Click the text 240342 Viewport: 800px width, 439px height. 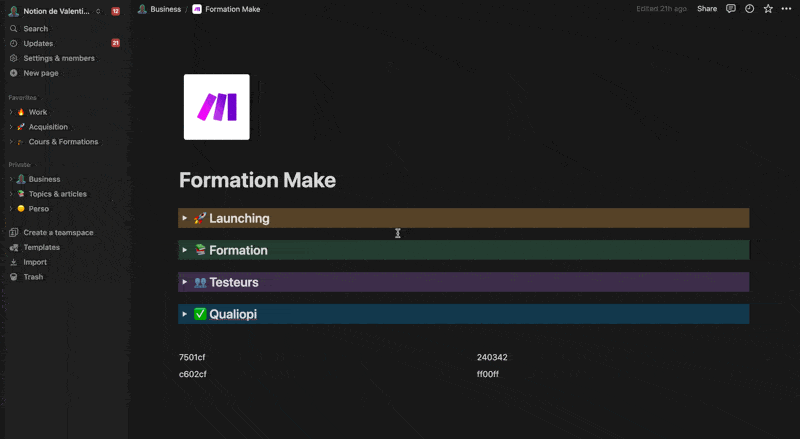492,357
